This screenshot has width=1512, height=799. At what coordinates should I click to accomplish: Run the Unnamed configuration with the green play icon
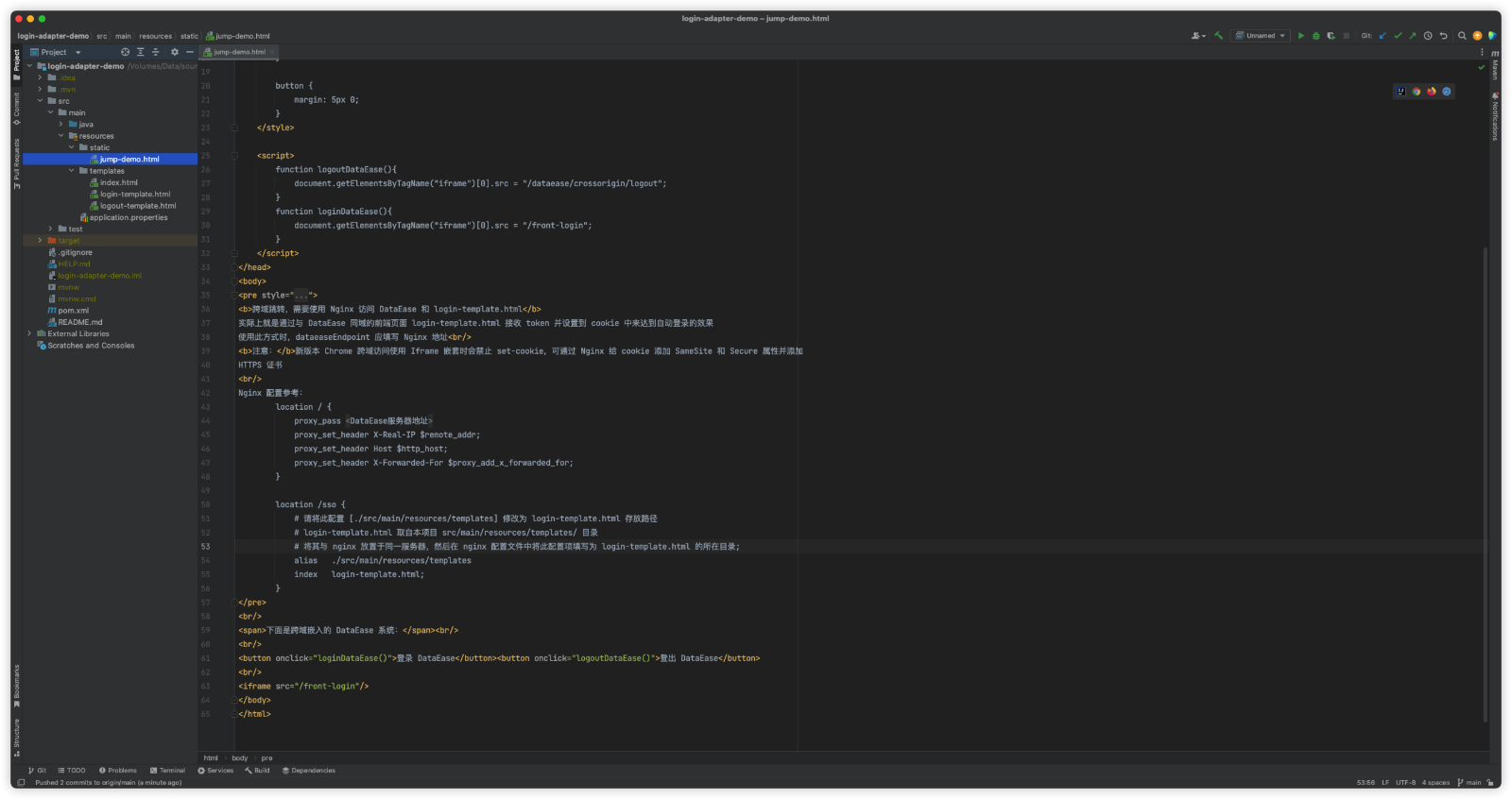pos(1301,36)
